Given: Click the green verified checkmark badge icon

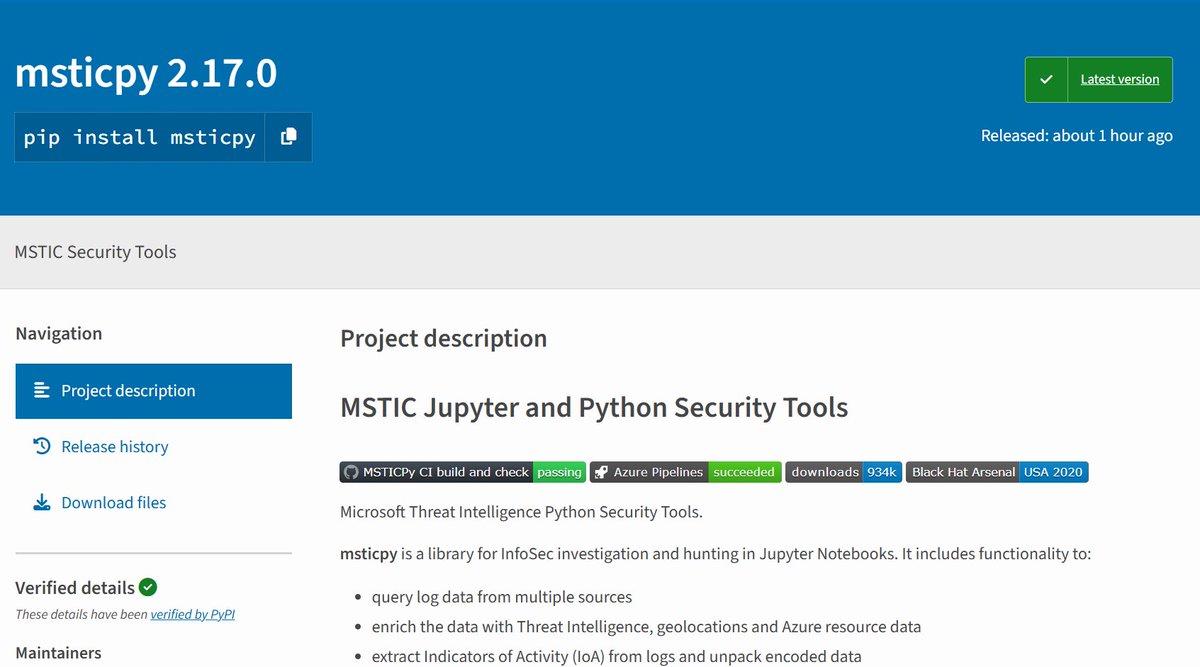Looking at the screenshot, I should (x=148, y=587).
